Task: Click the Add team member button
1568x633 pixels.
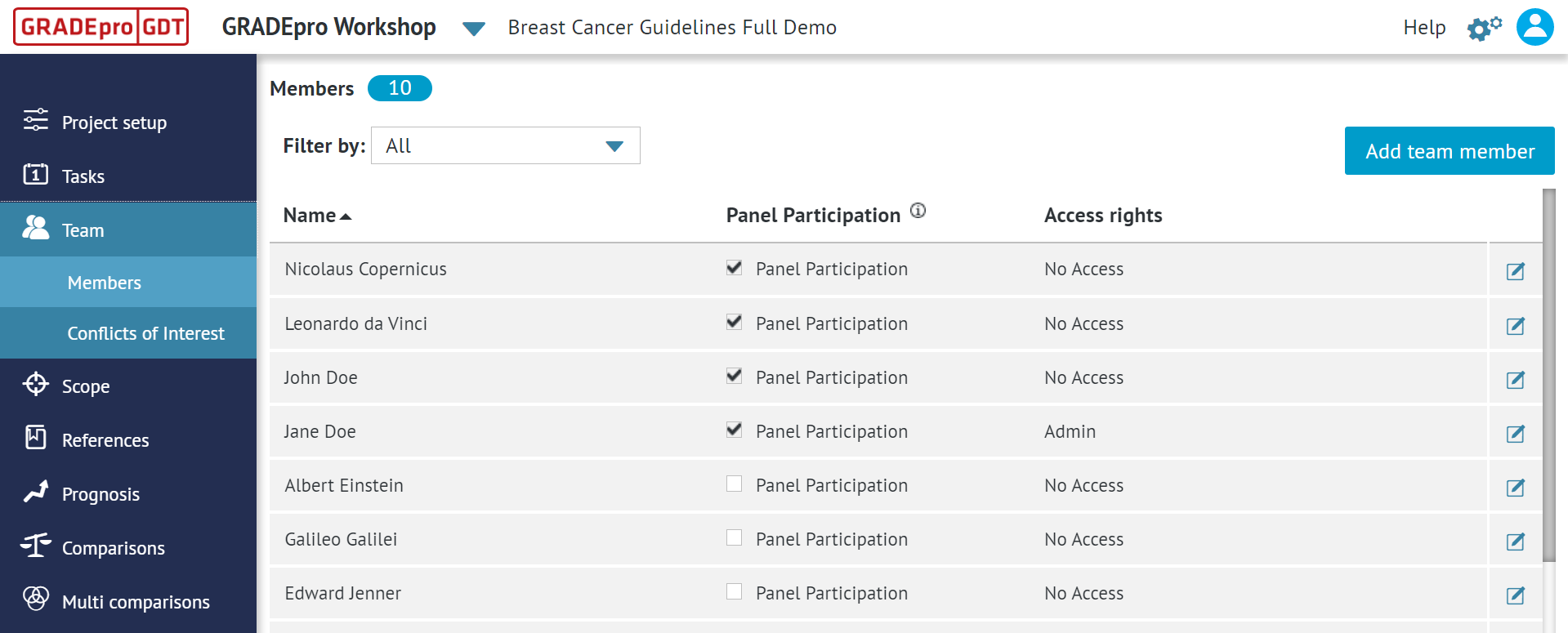Action: point(1449,150)
